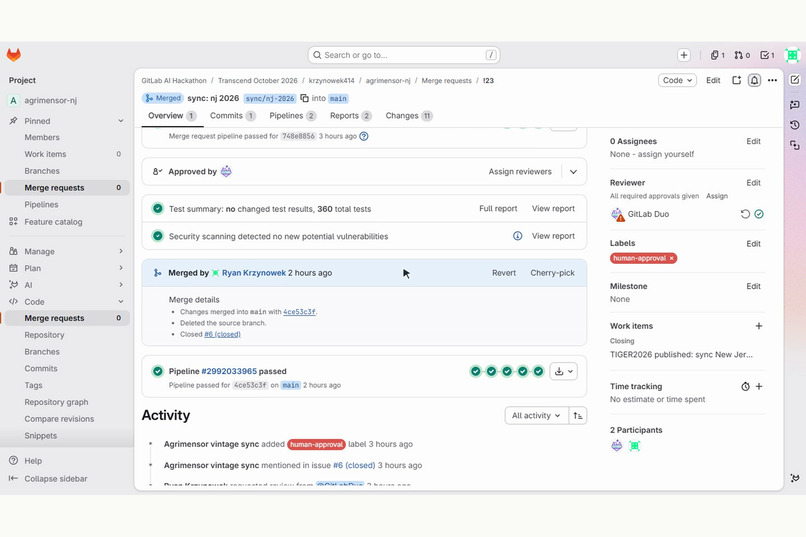Open pipeline #2992033965 link
This screenshot has width=806, height=537.
click(x=229, y=371)
